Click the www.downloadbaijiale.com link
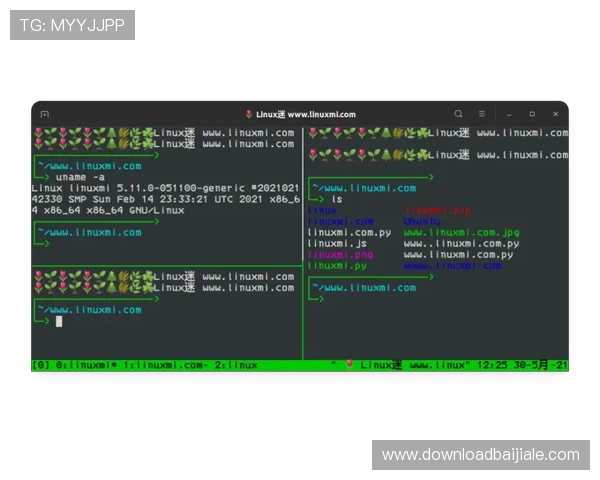600x480 pixels. click(480, 455)
